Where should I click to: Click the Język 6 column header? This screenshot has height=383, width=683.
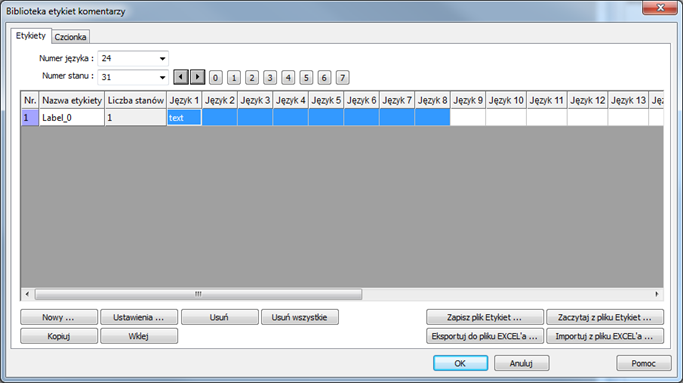coord(362,100)
